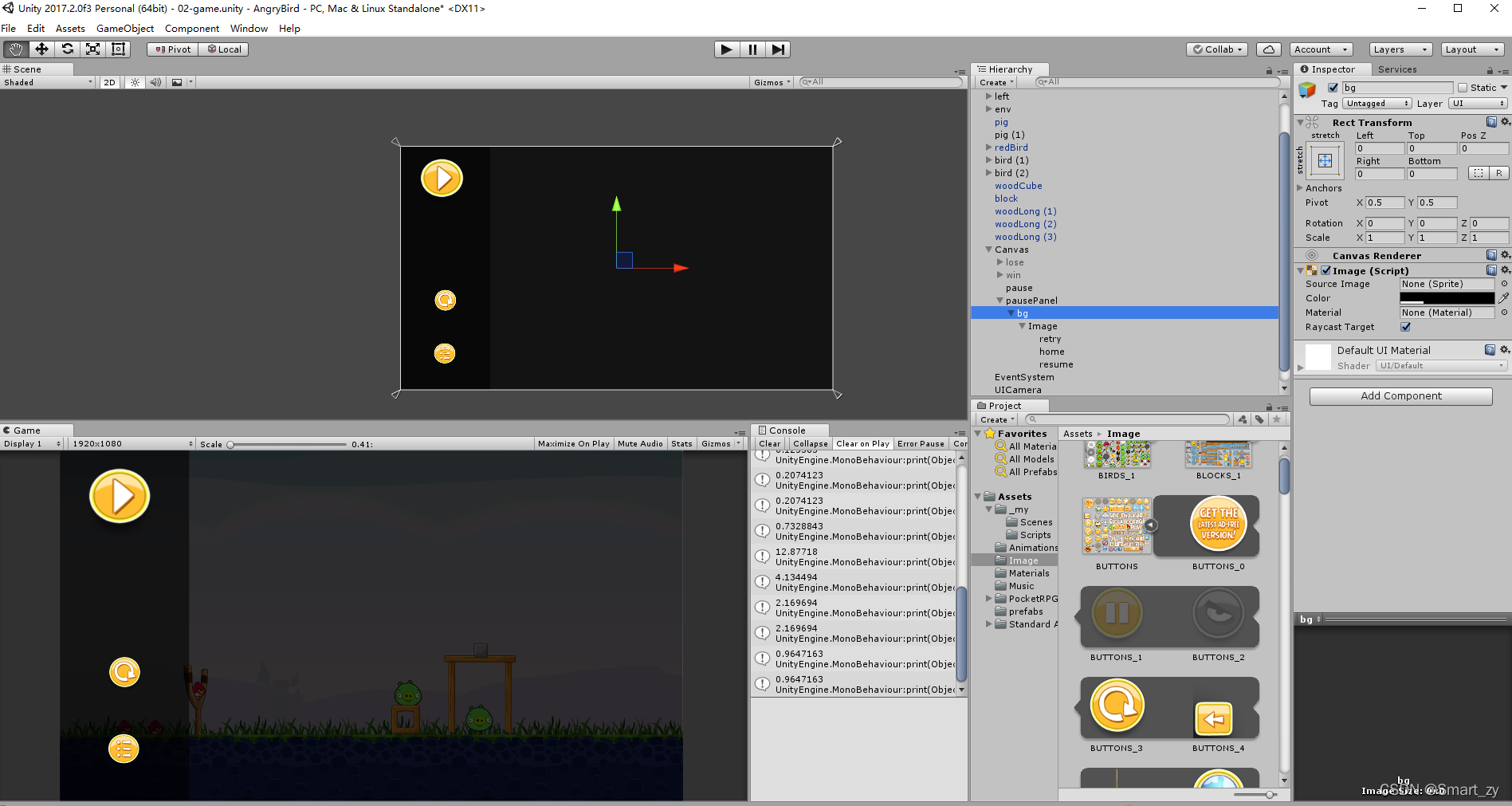The image size is (1512, 806).
Task: Click the Step frame button
Action: 777,49
